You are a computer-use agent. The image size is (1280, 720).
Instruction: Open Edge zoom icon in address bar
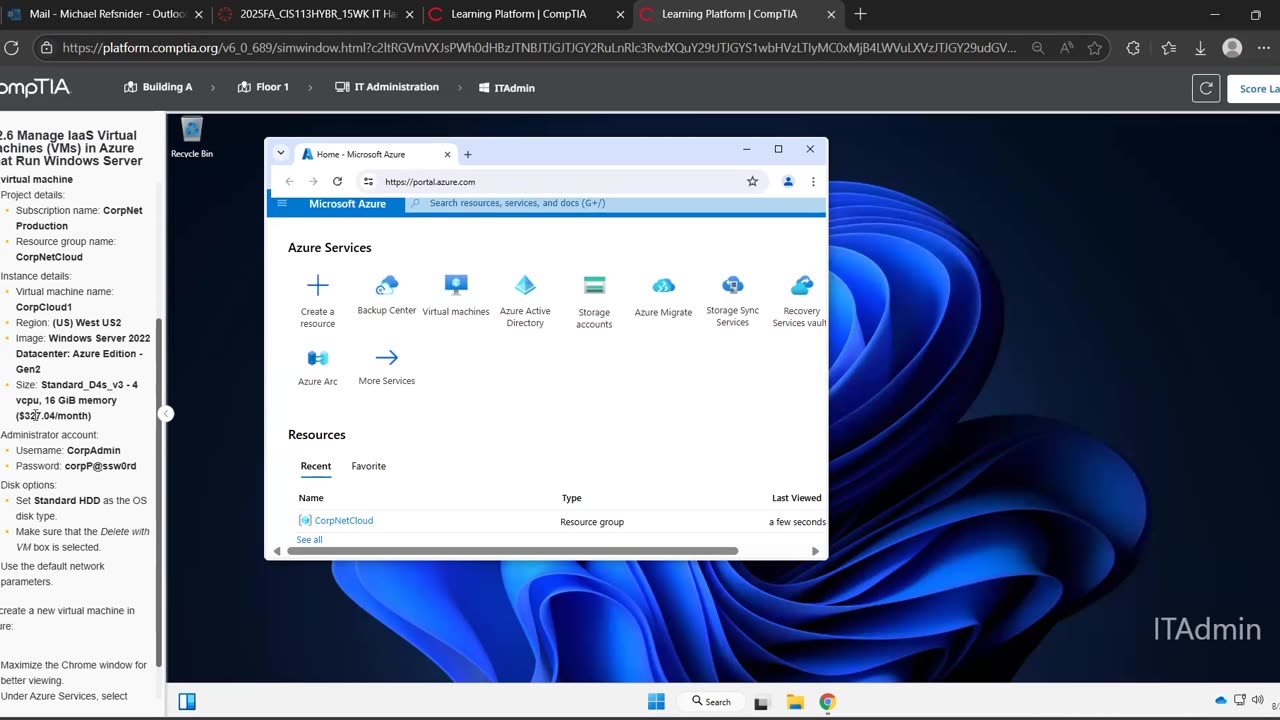[1038, 48]
